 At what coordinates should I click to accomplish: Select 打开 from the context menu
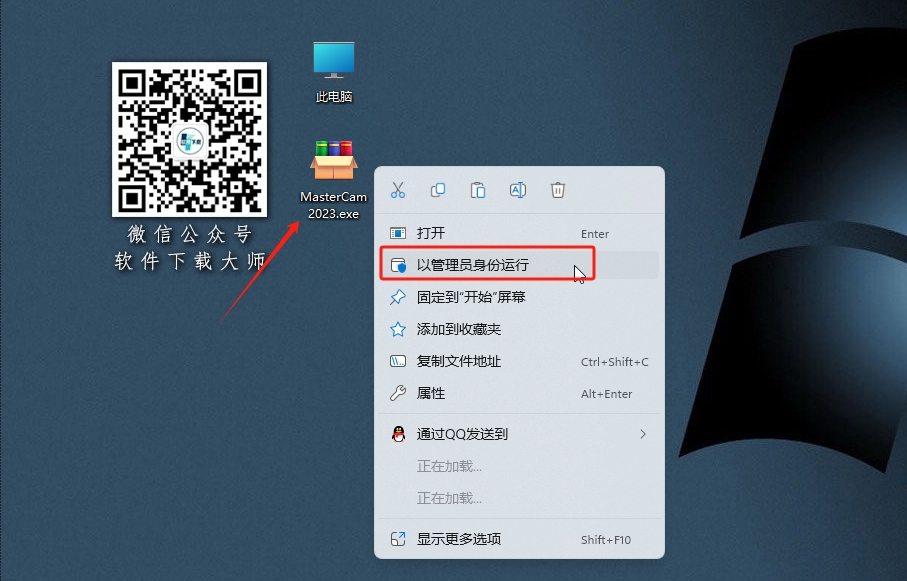pyautogui.click(x=431, y=232)
